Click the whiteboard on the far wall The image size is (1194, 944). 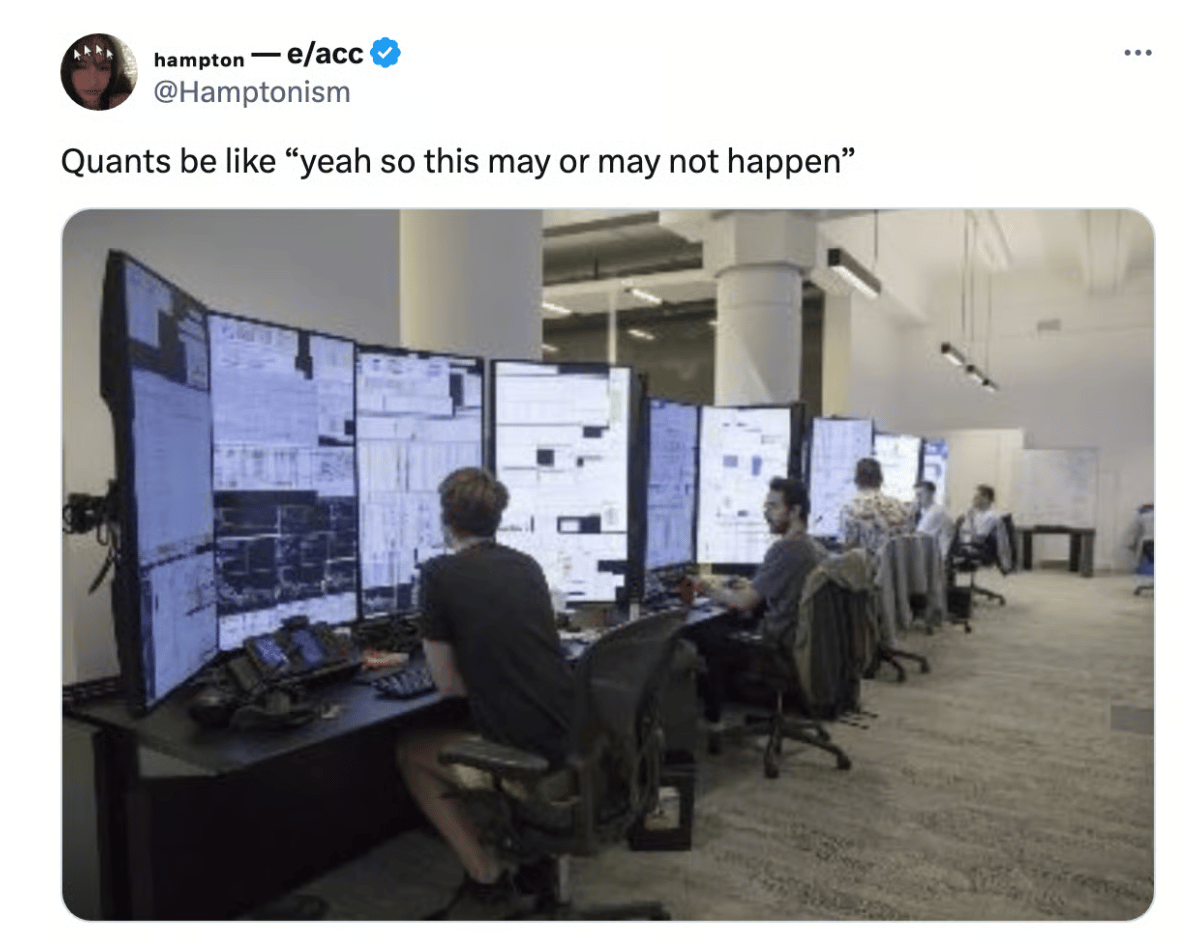[1058, 487]
